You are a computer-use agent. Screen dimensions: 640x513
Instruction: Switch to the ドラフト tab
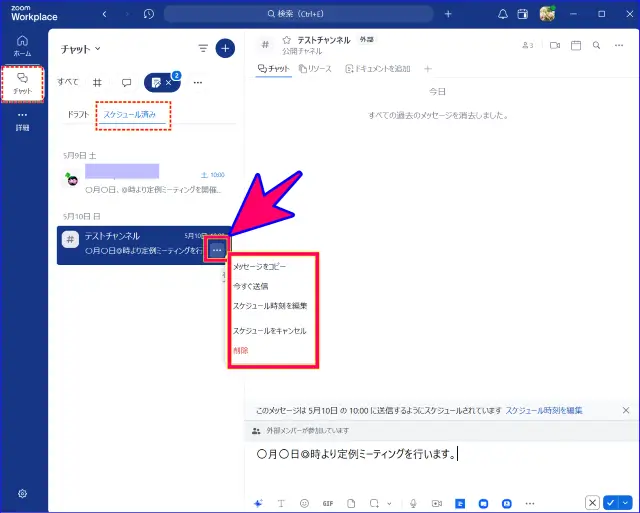[78, 115]
